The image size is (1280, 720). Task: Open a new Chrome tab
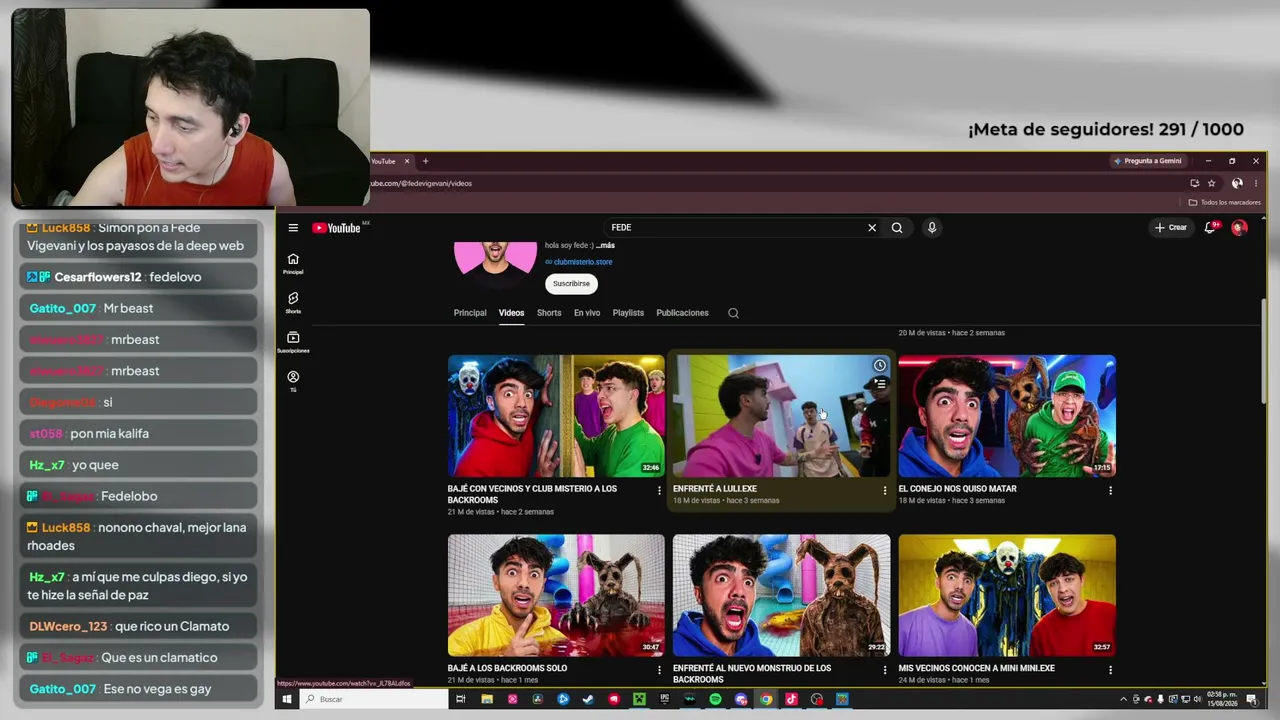425,161
